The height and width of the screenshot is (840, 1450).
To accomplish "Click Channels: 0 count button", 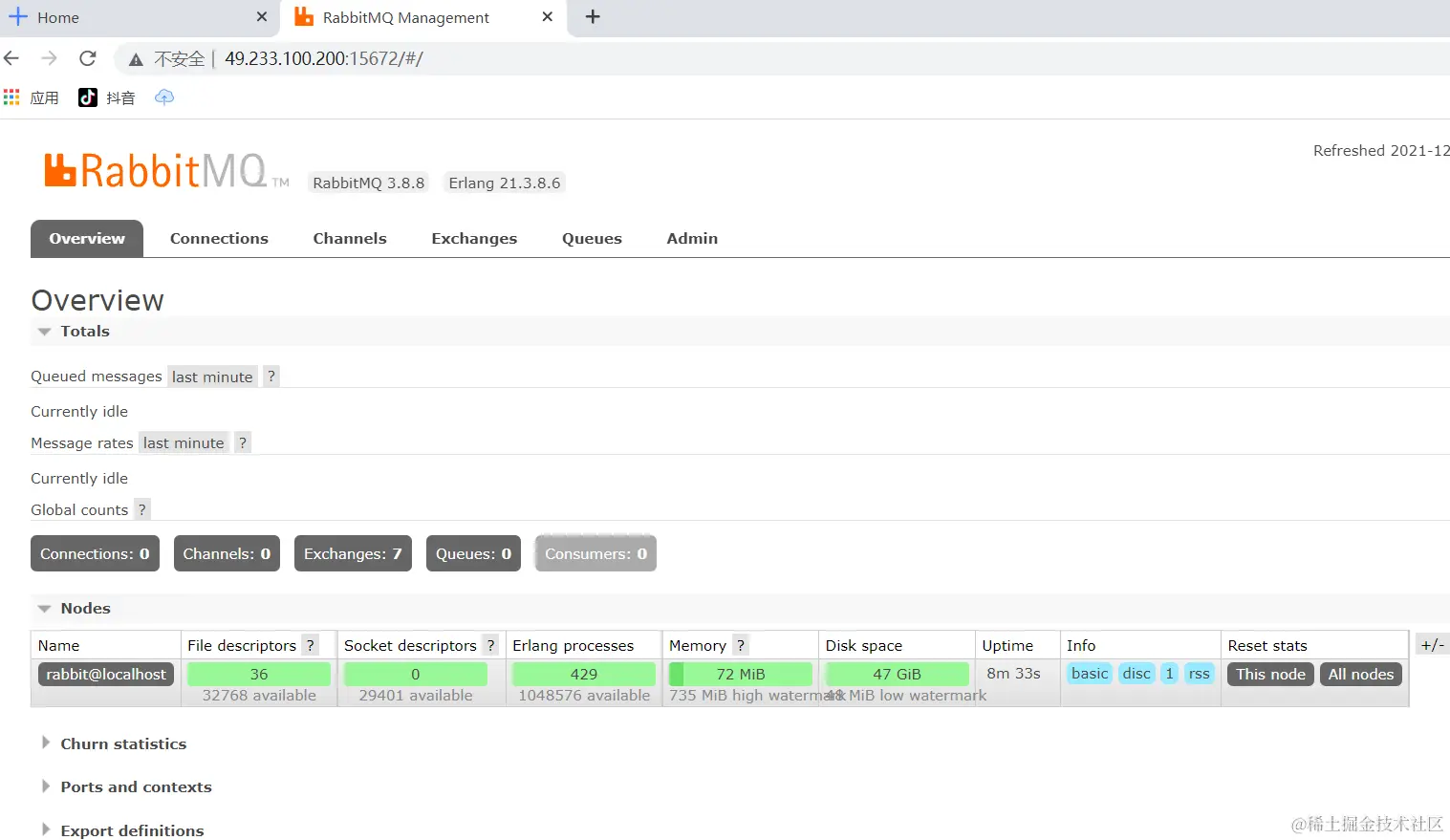I will [x=227, y=553].
